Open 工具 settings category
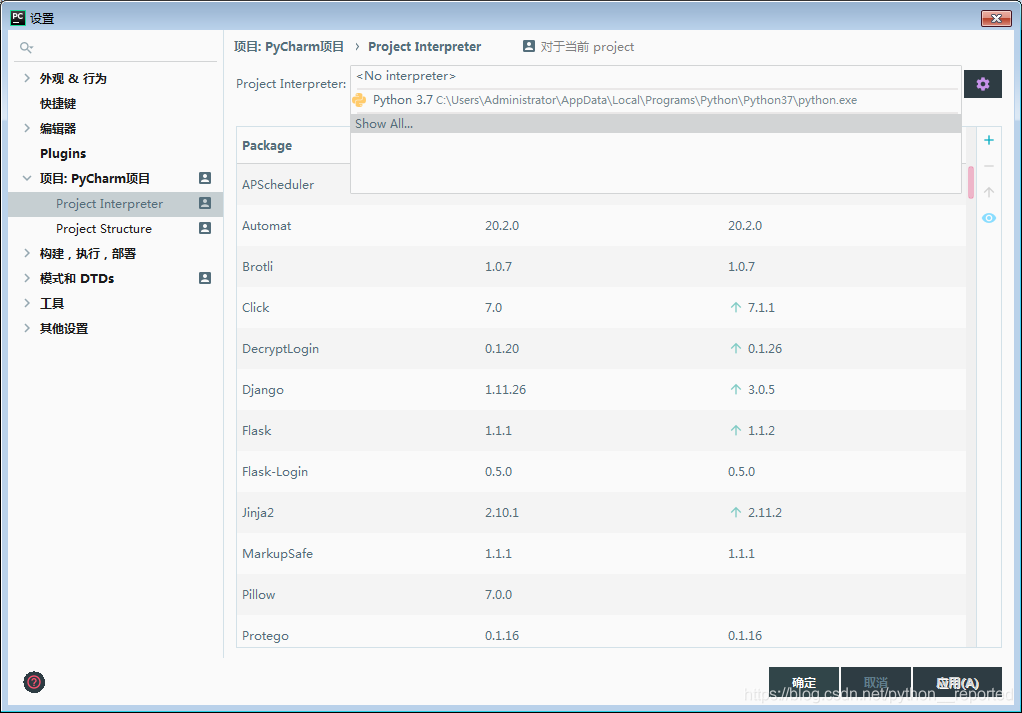Screen dimensions: 1022x713 [52, 303]
